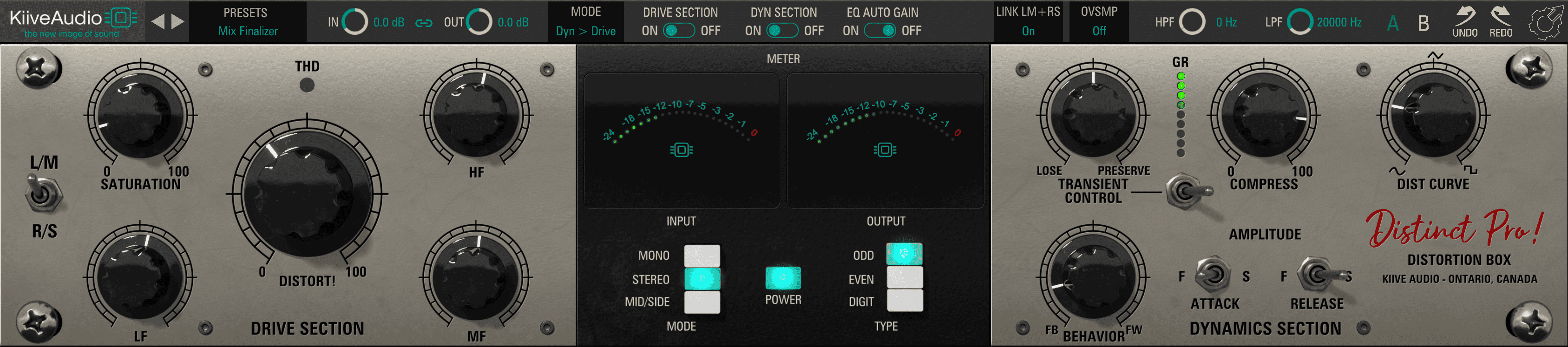Click the HPF frequency knob

pos(1192,22)
